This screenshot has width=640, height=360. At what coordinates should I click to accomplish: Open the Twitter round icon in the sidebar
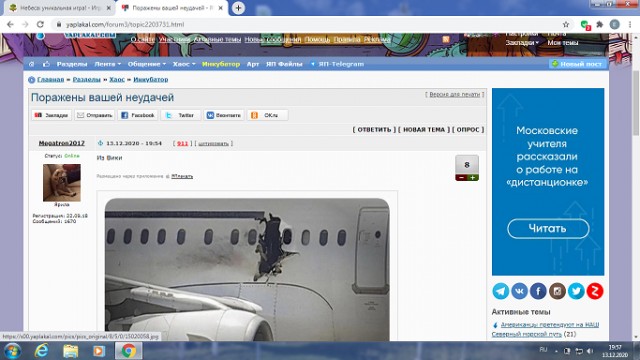click(576, 291)
